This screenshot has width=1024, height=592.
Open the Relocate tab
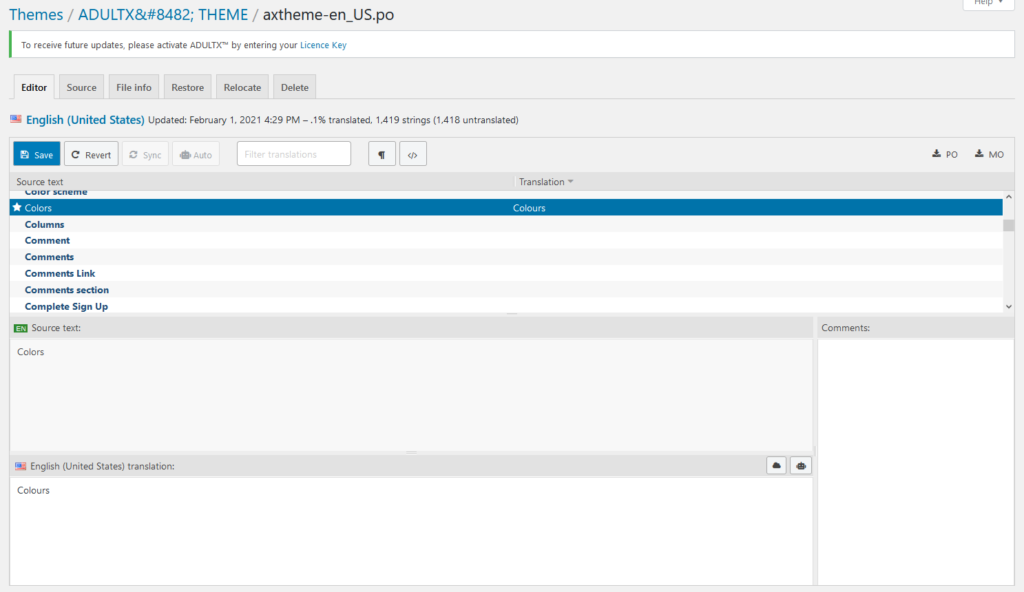(242, 87)
